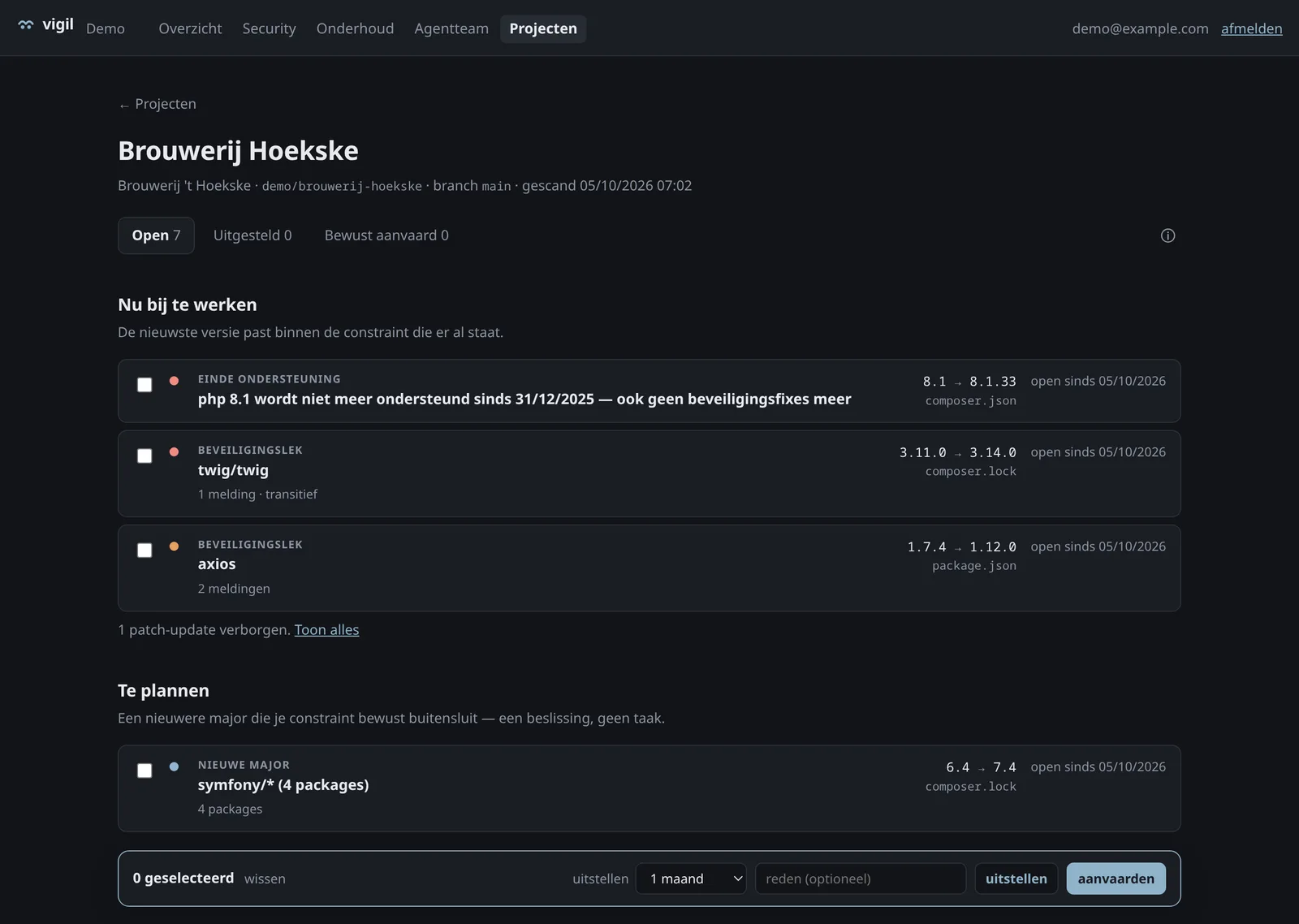Click version text 8.1 → 8.1.33
Screen dimensions: 1299x924
pos(969,382)
